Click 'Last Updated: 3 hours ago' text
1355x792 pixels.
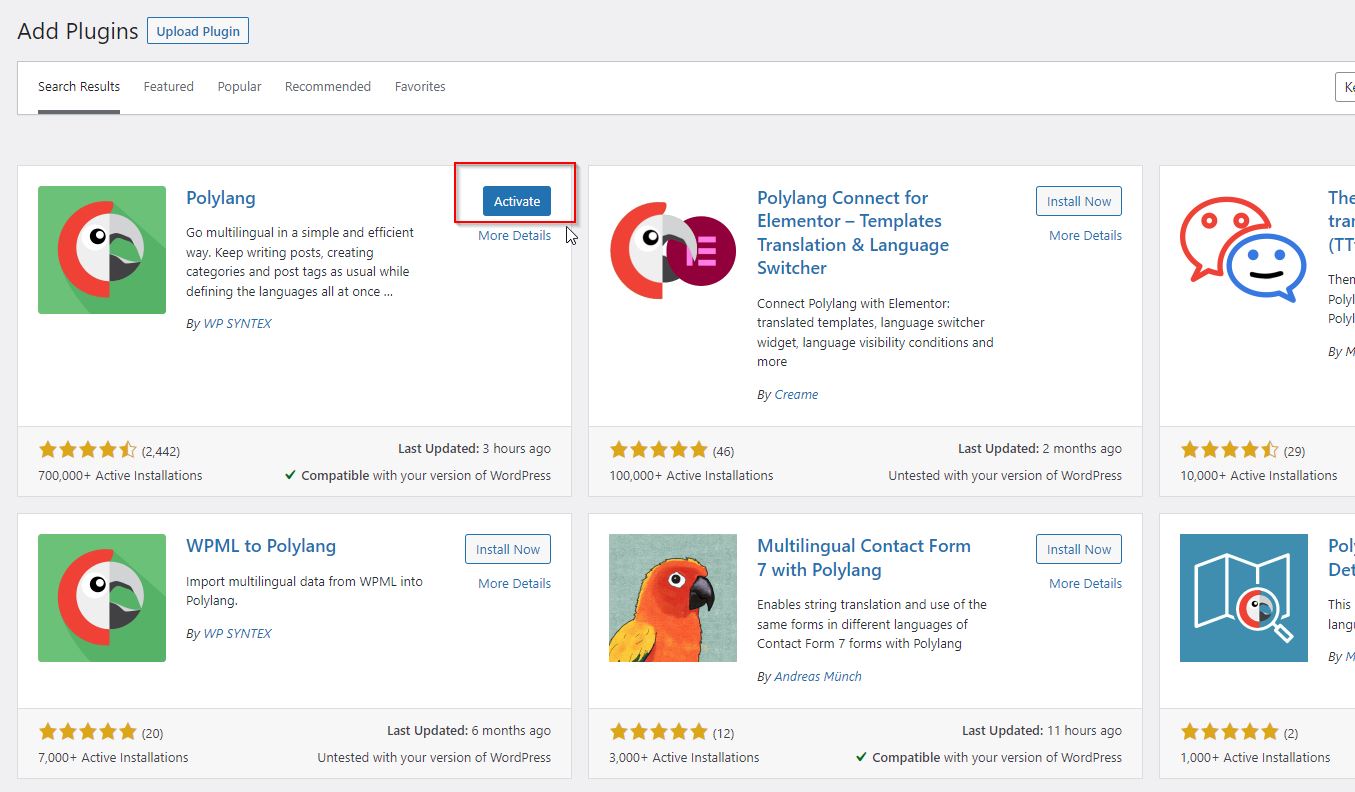pos(474,449)
